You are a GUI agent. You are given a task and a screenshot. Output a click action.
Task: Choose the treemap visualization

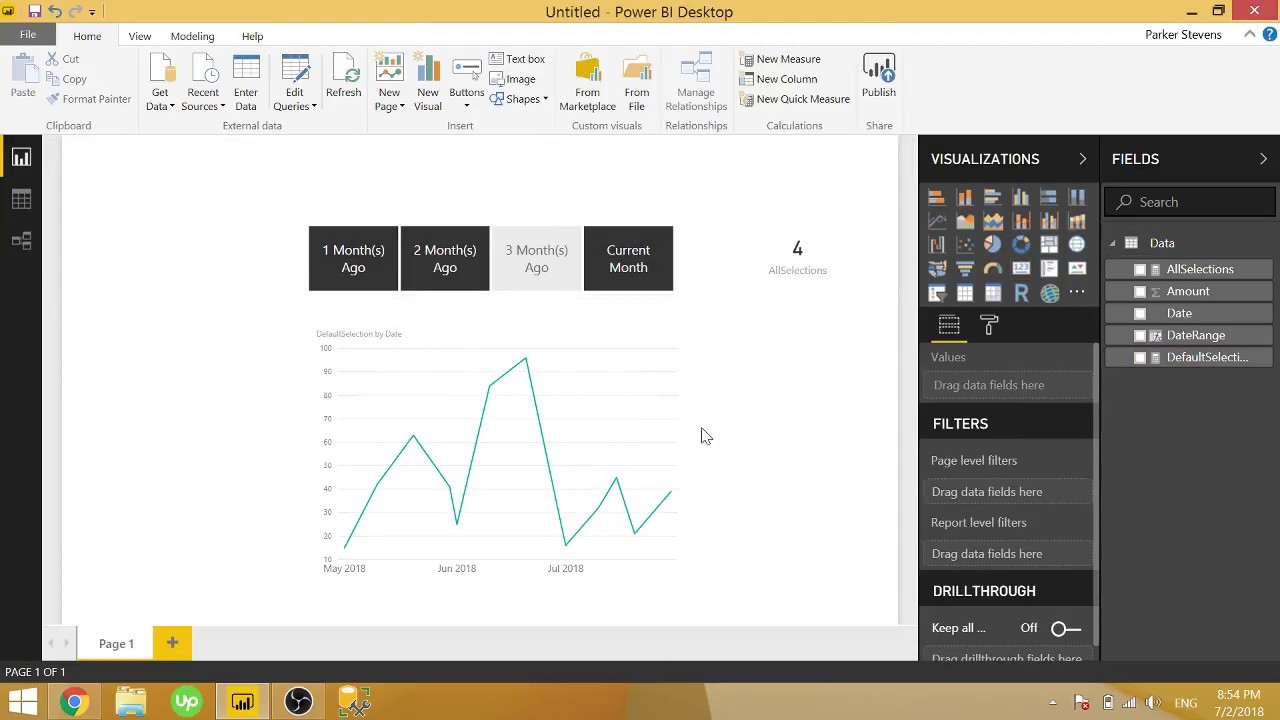[1049, 245]
